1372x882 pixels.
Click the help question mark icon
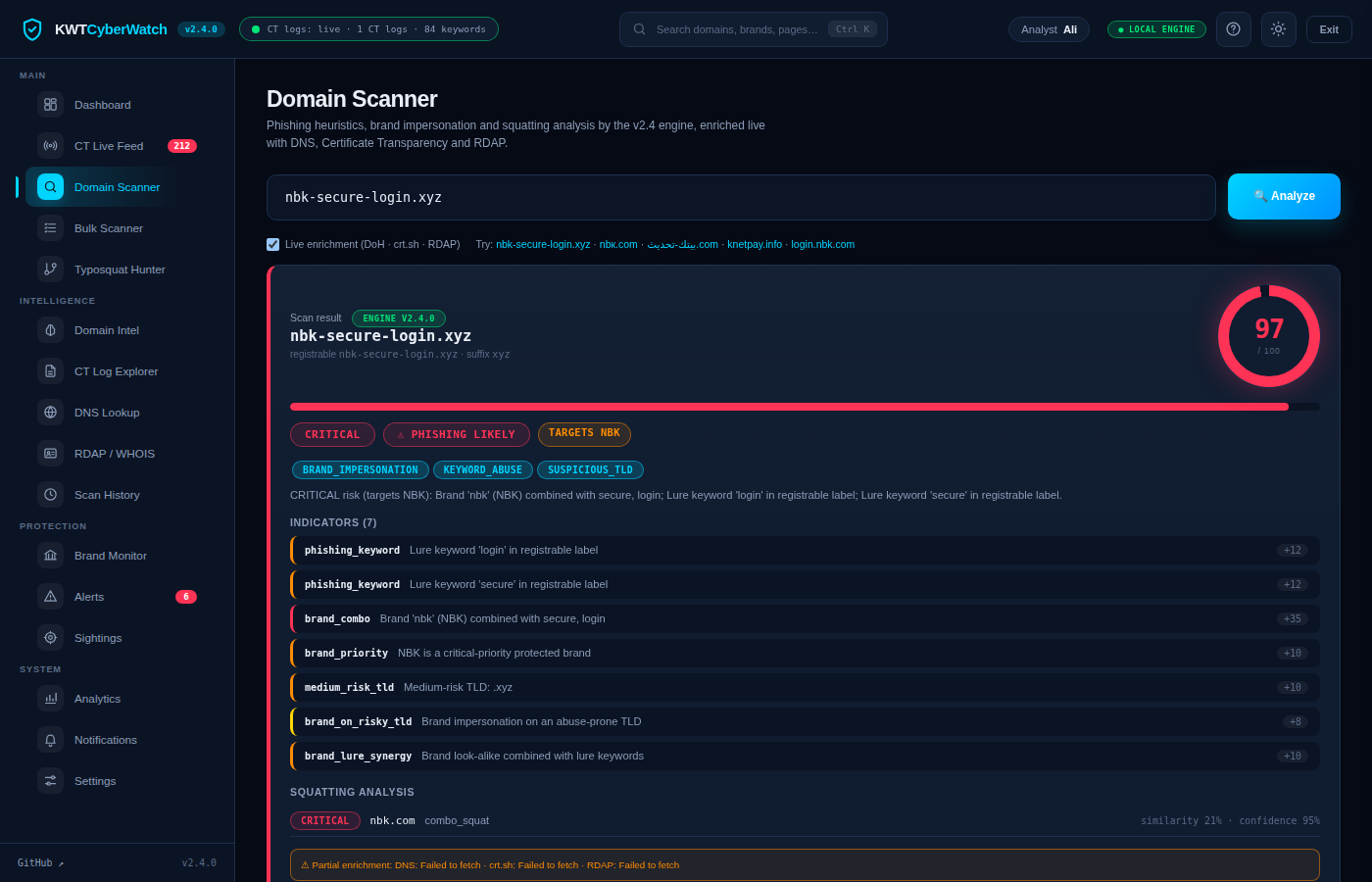point(1234,29)
